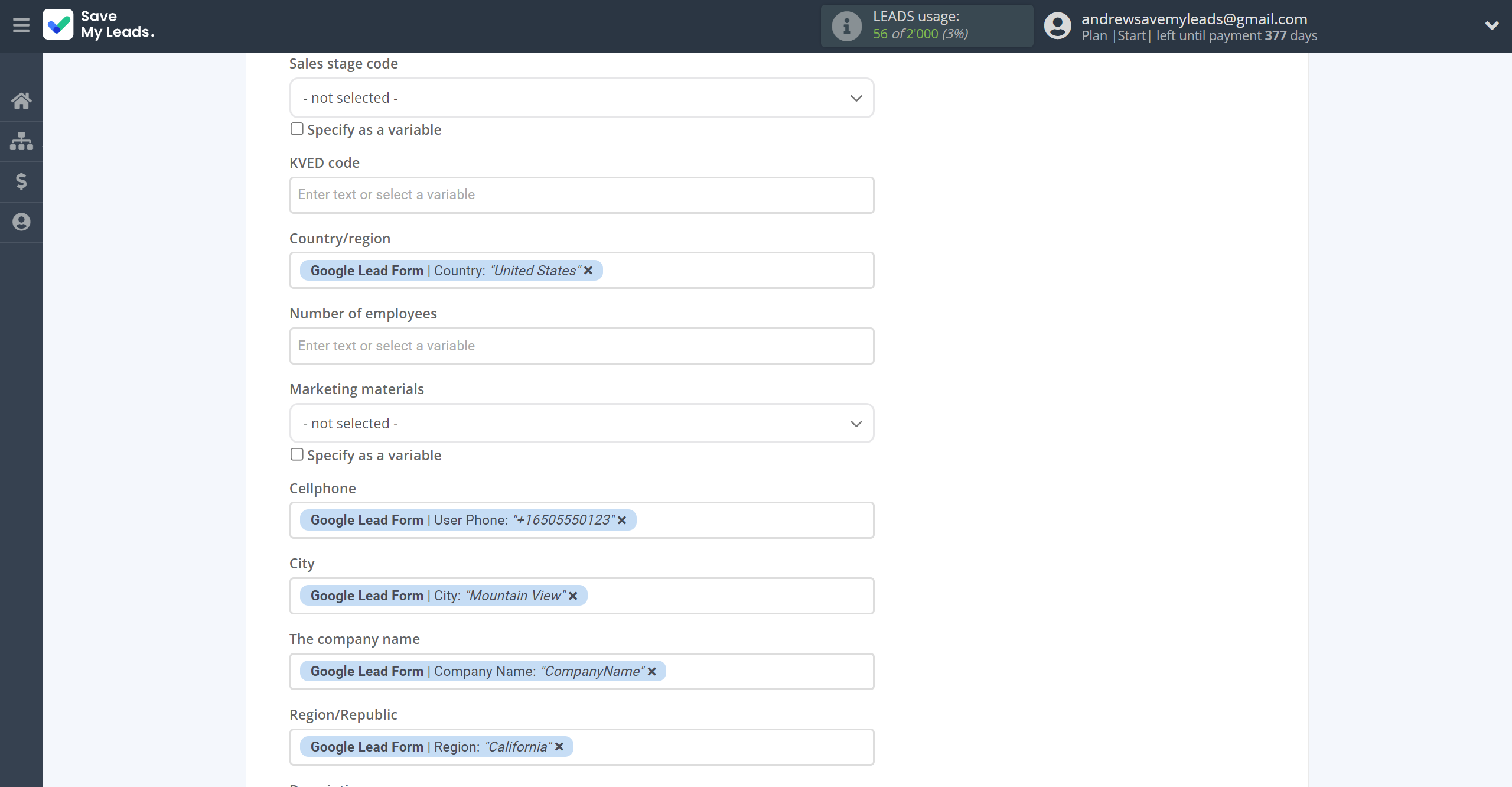Remove the Region California variable tag
This screenshot has height=787, width=1512.
(559, 747)
